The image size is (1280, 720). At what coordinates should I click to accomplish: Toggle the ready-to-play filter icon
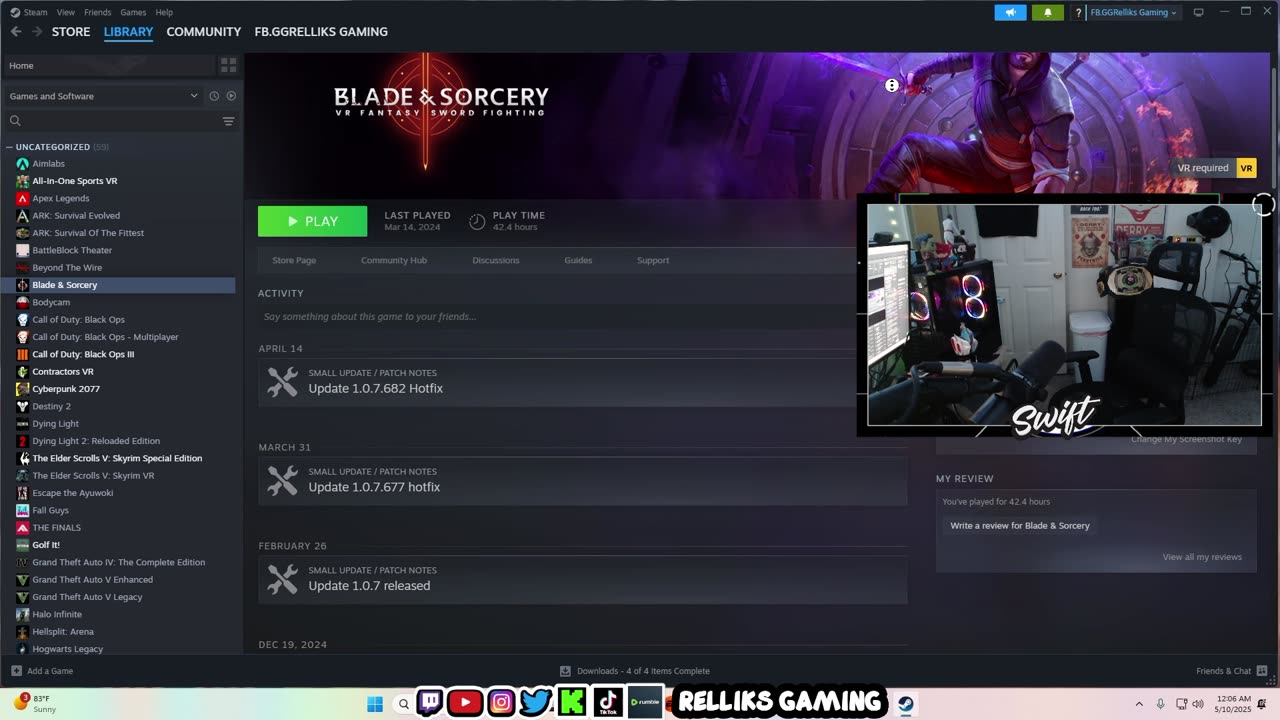[x=231, y=96]
